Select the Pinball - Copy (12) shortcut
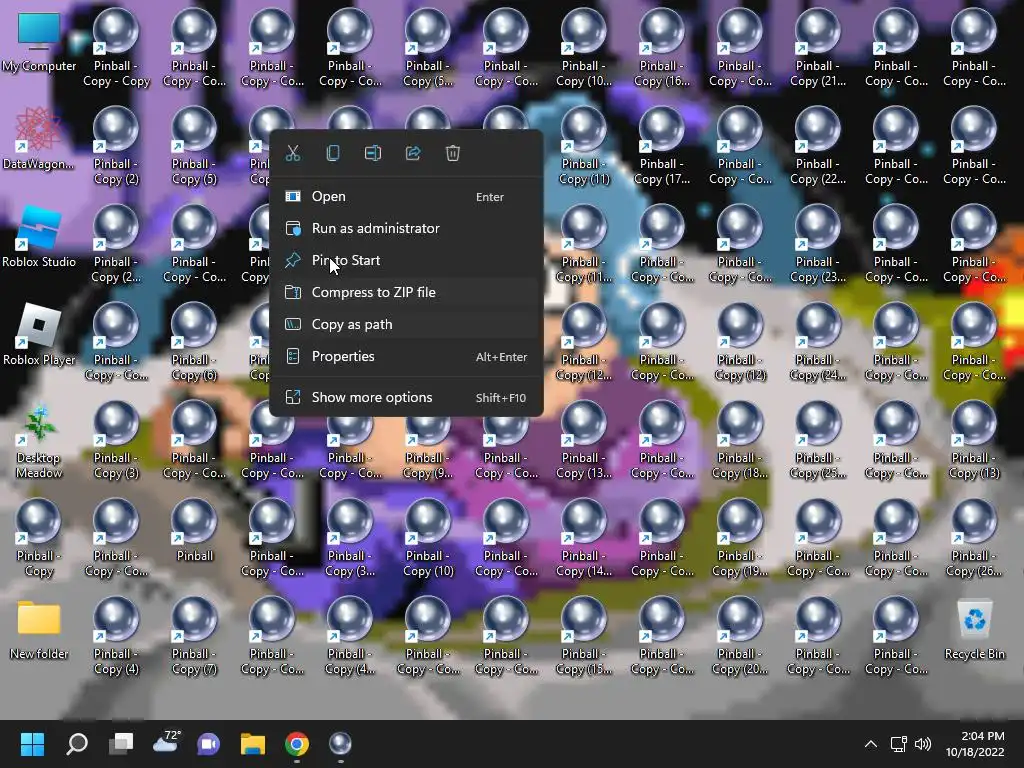Screen dimensions: 1024x768 (x=740, y=343)
